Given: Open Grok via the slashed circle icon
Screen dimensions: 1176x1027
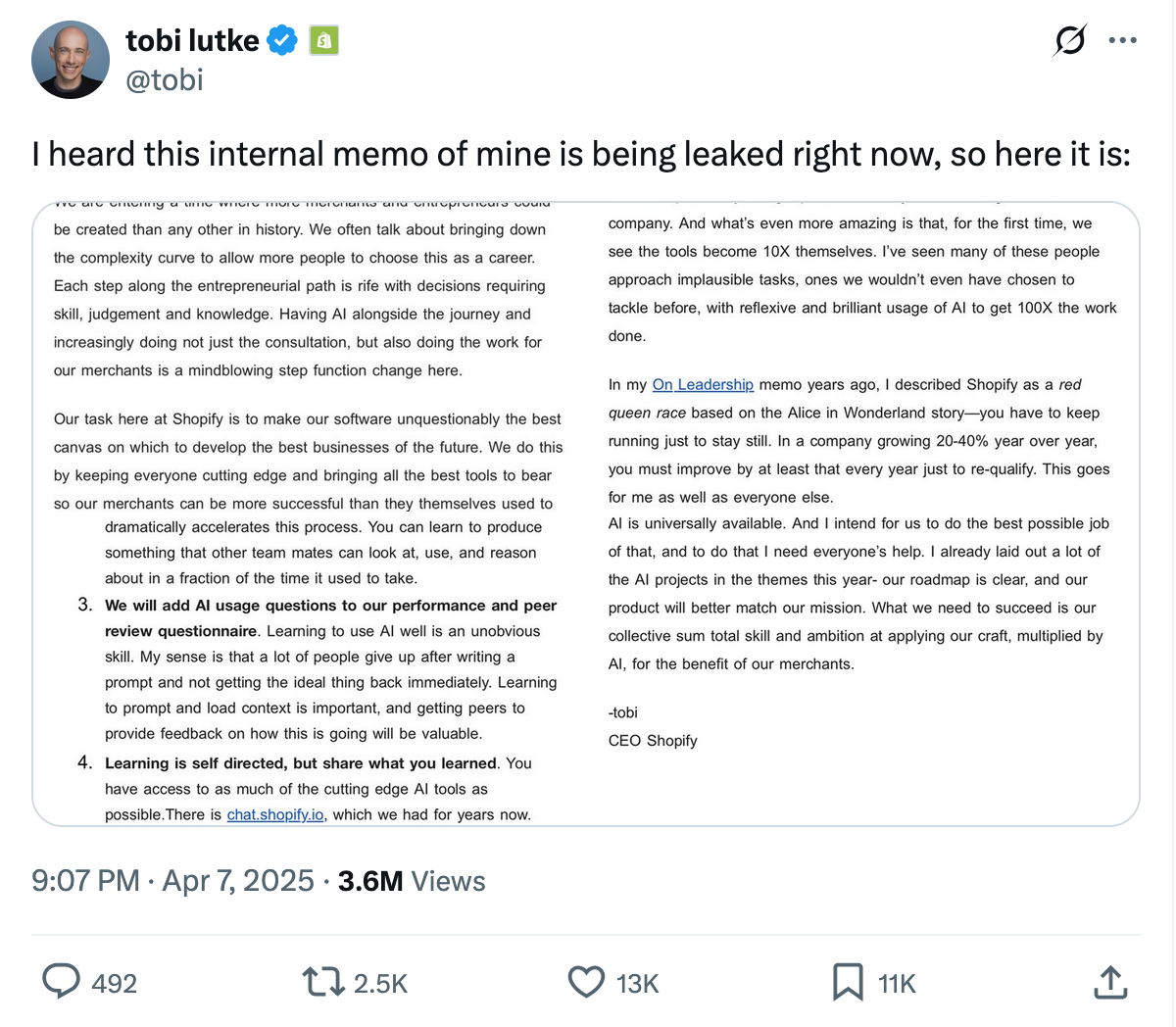Looking at the screenshot, I should pyautogui.click(x=1069, y=41).
